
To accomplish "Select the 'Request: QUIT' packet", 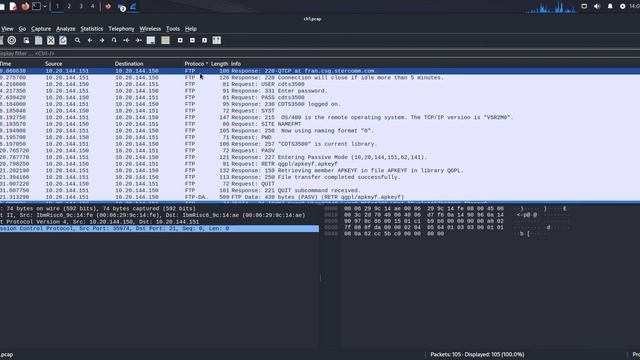I will (320, 184).
